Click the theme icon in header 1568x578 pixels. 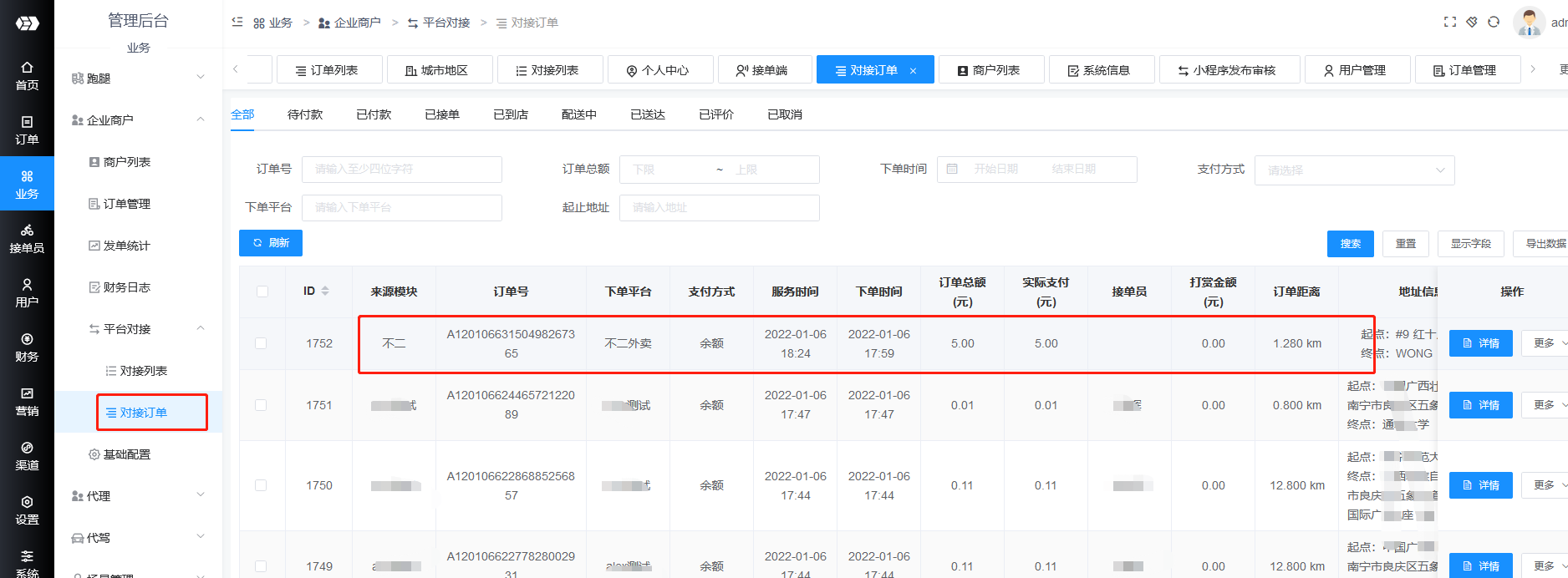[x=1472, y=23]
